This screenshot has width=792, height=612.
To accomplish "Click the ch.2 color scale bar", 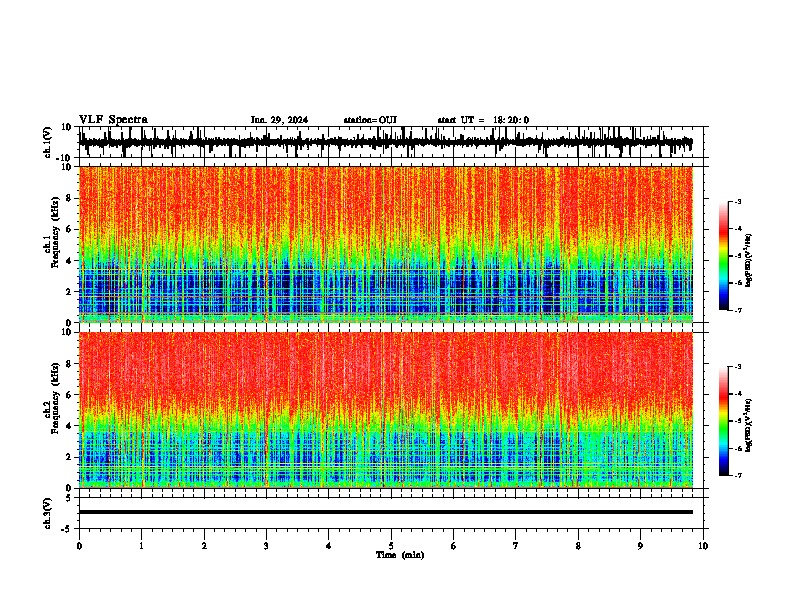I will 723,421.
